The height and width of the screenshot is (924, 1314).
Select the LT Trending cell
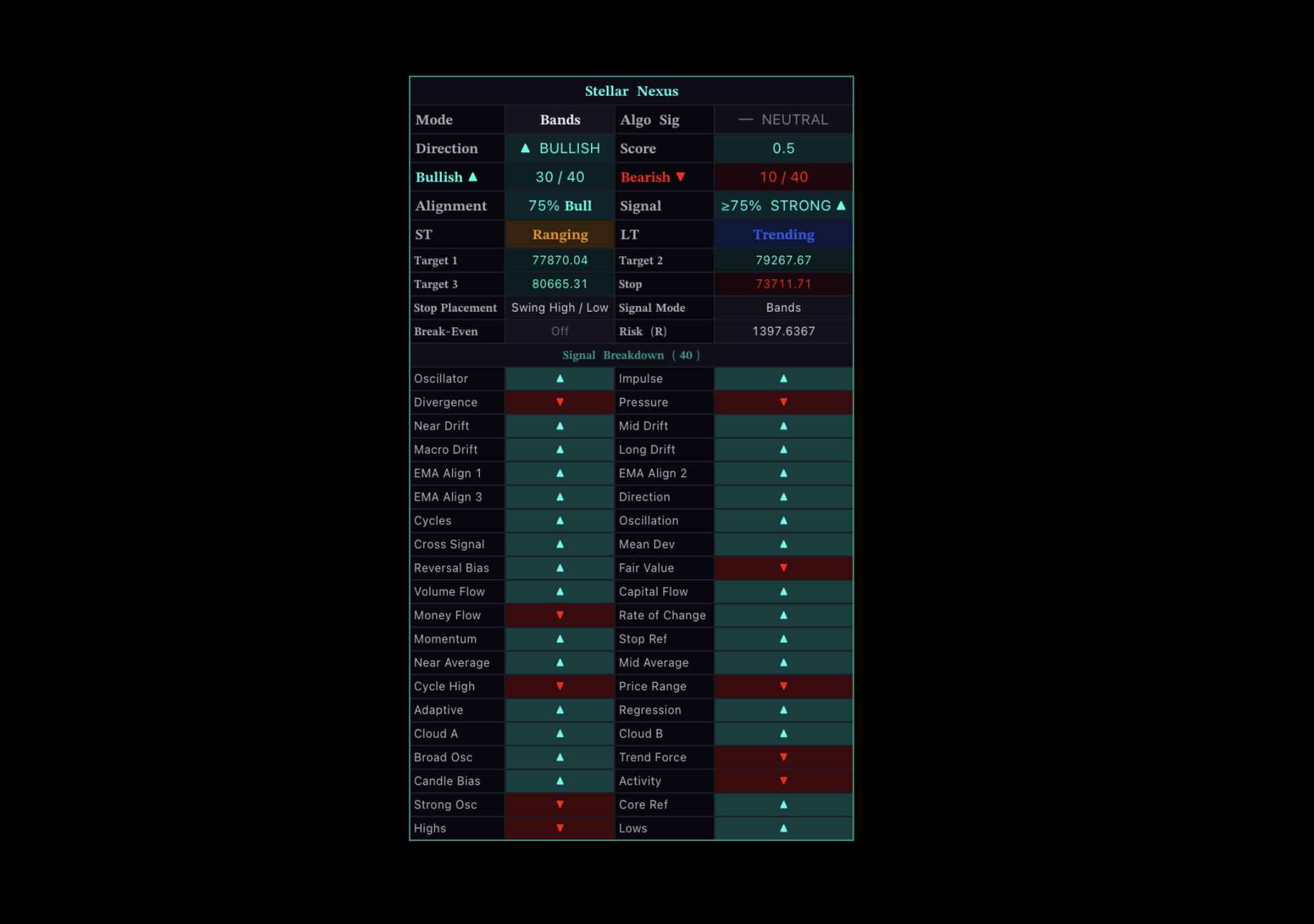click(x=783, y=234)
